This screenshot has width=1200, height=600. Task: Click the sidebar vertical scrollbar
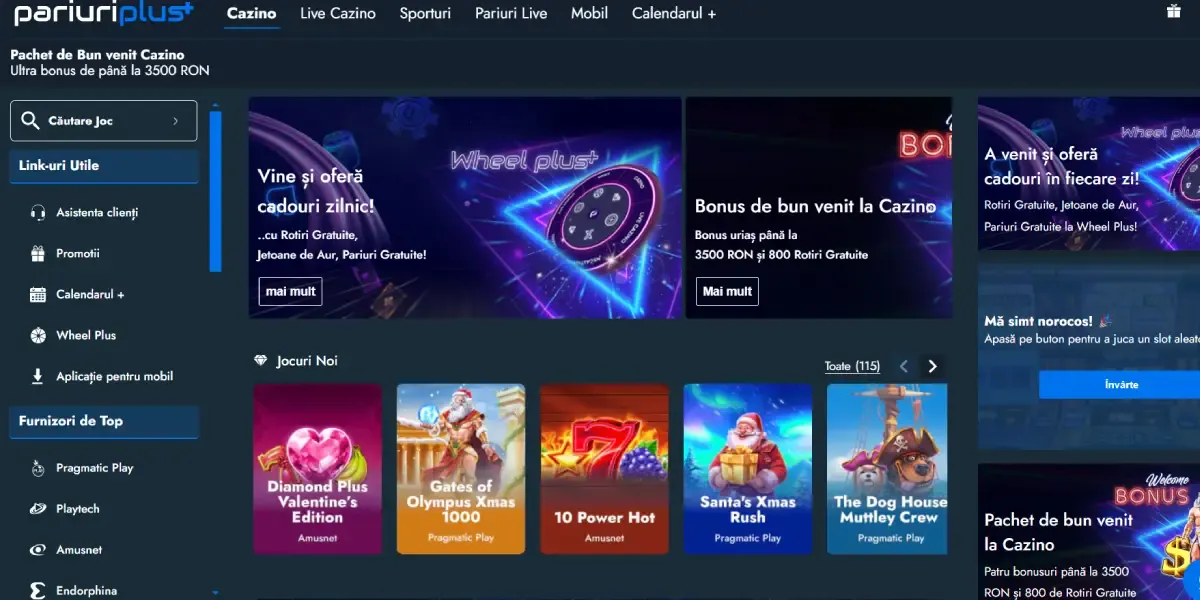(x=215, y=190)
